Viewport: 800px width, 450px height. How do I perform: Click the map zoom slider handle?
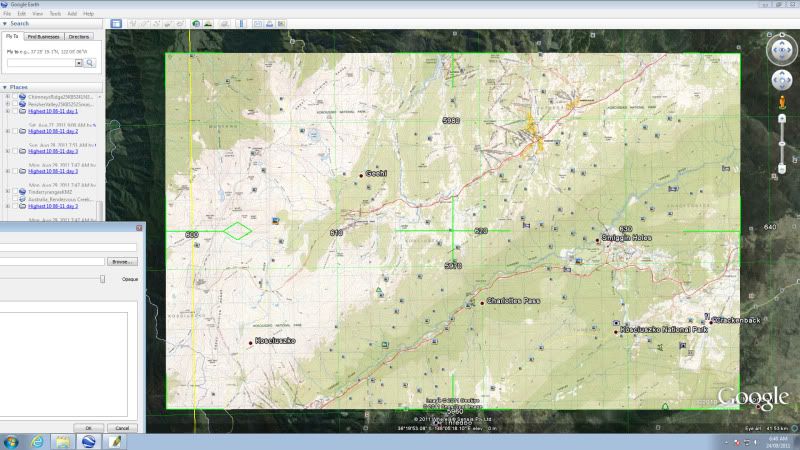(782, 144)
